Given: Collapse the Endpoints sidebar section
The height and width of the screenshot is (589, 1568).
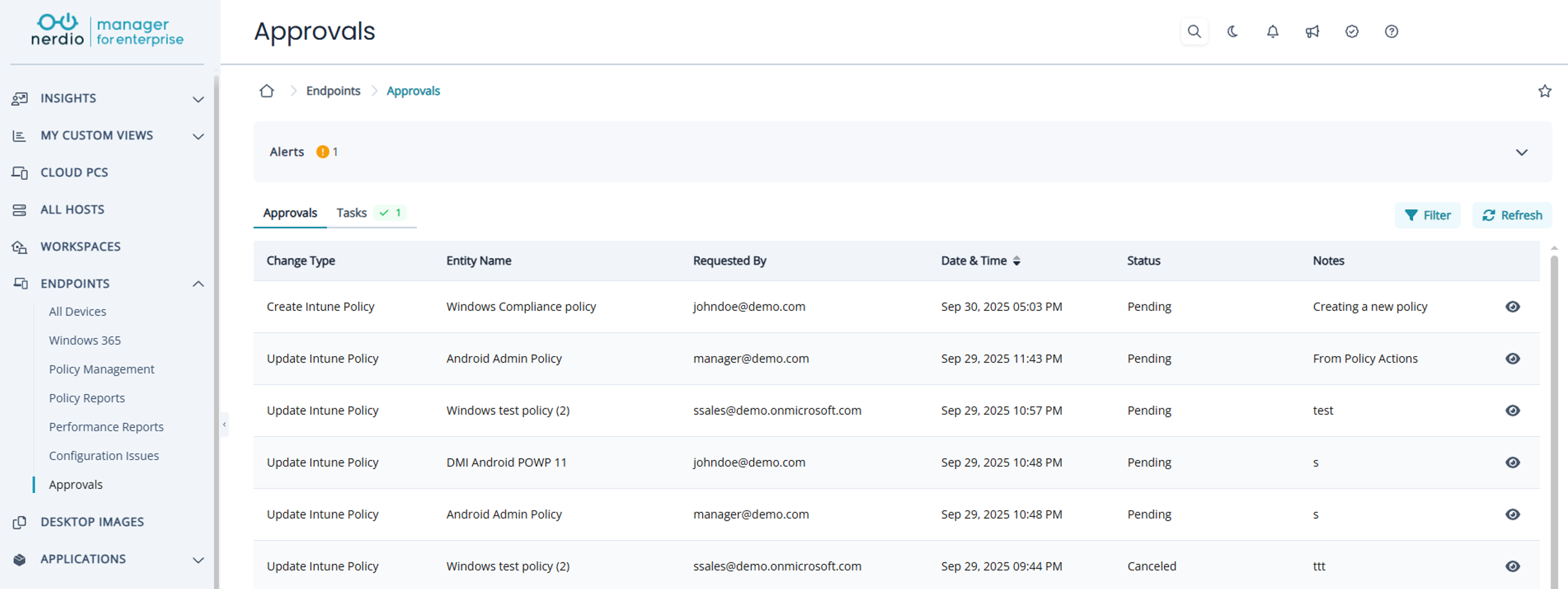Looking at the screenshot, I should click(198, 284).
